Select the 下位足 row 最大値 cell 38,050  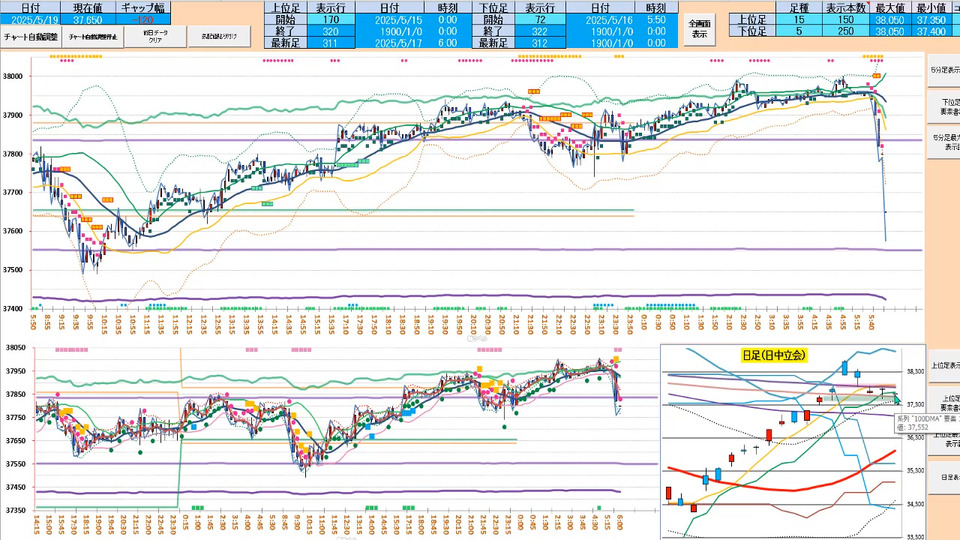tap(890, 31)
